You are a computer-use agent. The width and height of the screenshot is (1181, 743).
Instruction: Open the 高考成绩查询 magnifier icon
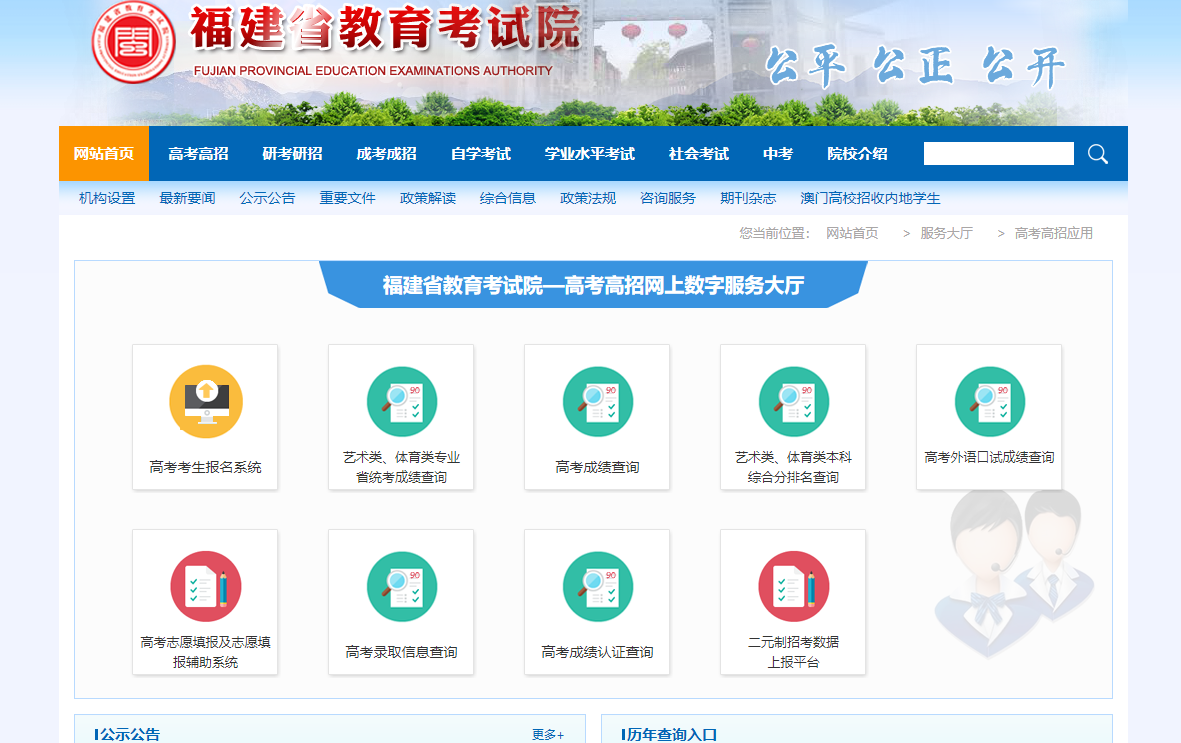tap(597, 402)
